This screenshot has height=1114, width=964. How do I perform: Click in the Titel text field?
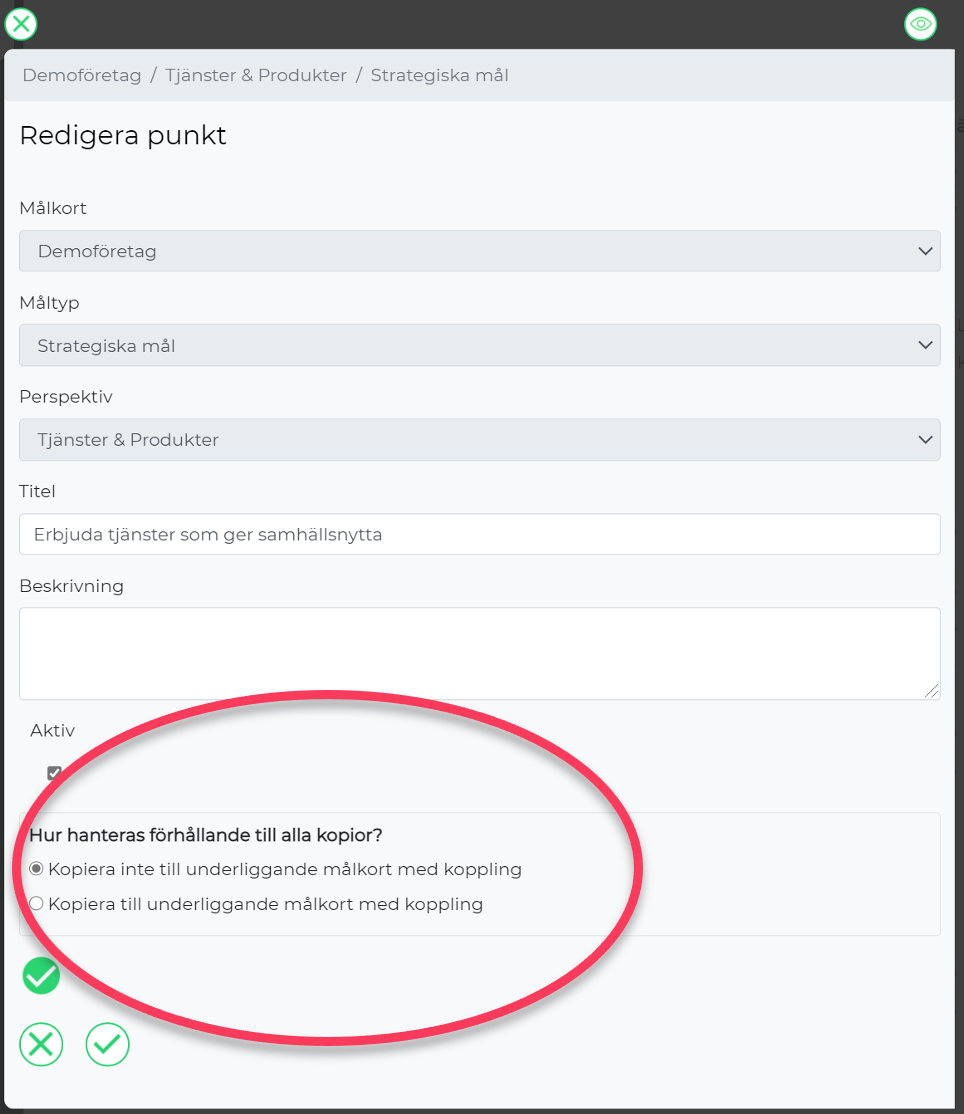[x=480, y=534]
